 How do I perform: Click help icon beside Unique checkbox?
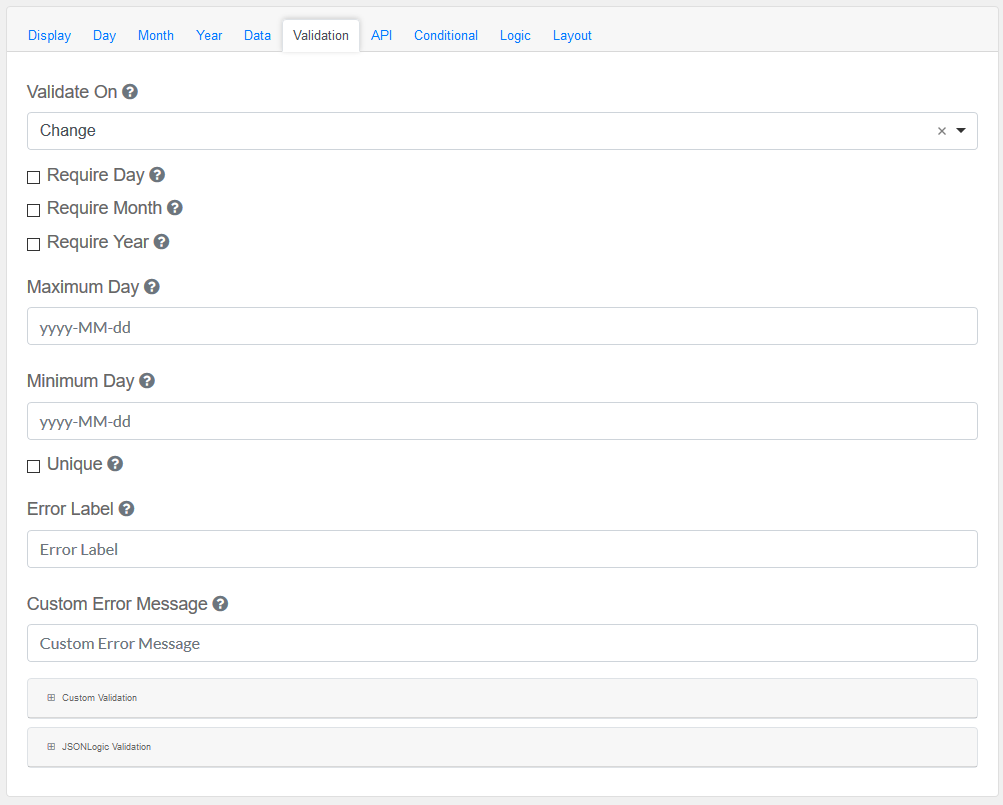115,464
